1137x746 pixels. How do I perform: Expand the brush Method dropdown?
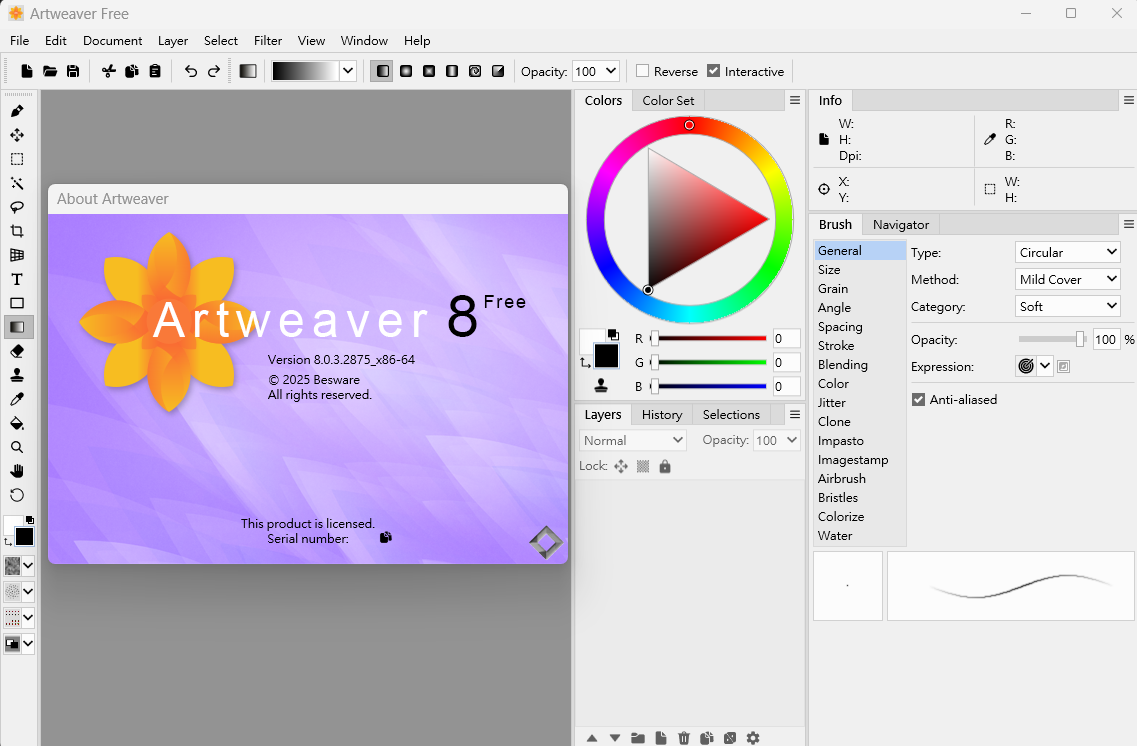coord(1067,280)
